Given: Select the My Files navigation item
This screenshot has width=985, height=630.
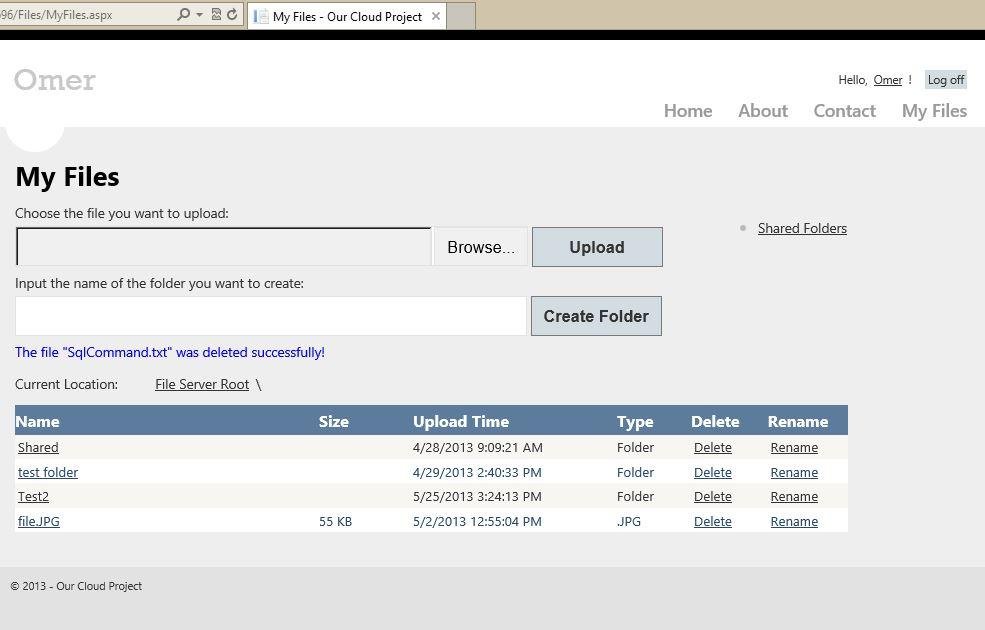Looking at the screenshot, I should (933, 111).
